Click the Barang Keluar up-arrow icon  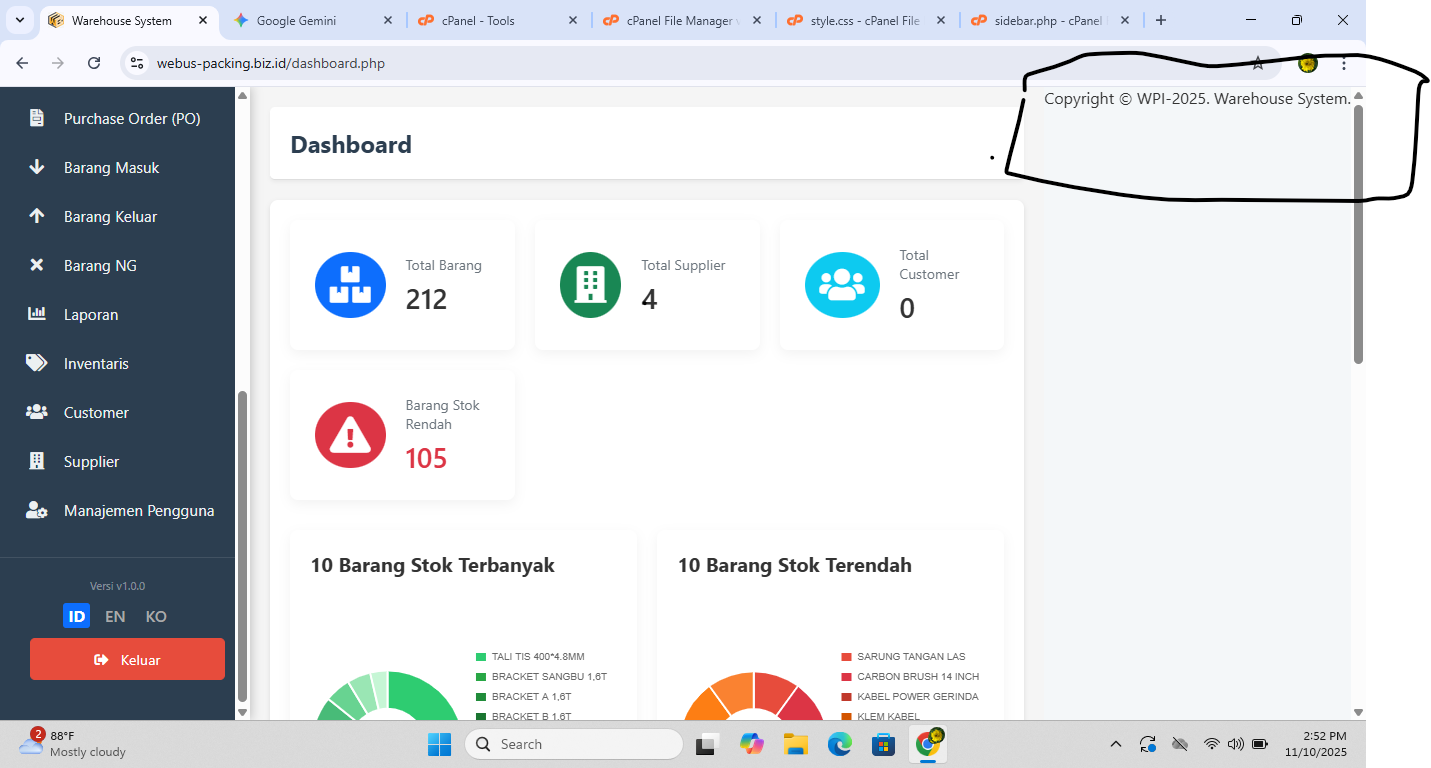click(x=37, y=216)
